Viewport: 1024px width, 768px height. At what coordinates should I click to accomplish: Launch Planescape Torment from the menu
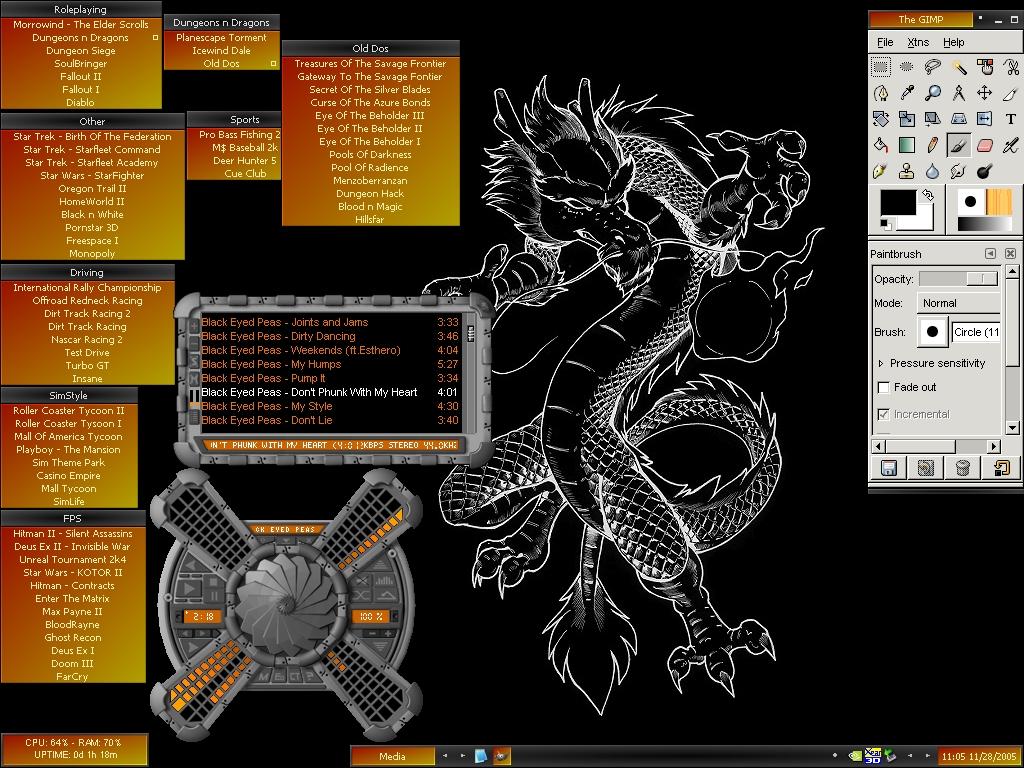[221, 37]
